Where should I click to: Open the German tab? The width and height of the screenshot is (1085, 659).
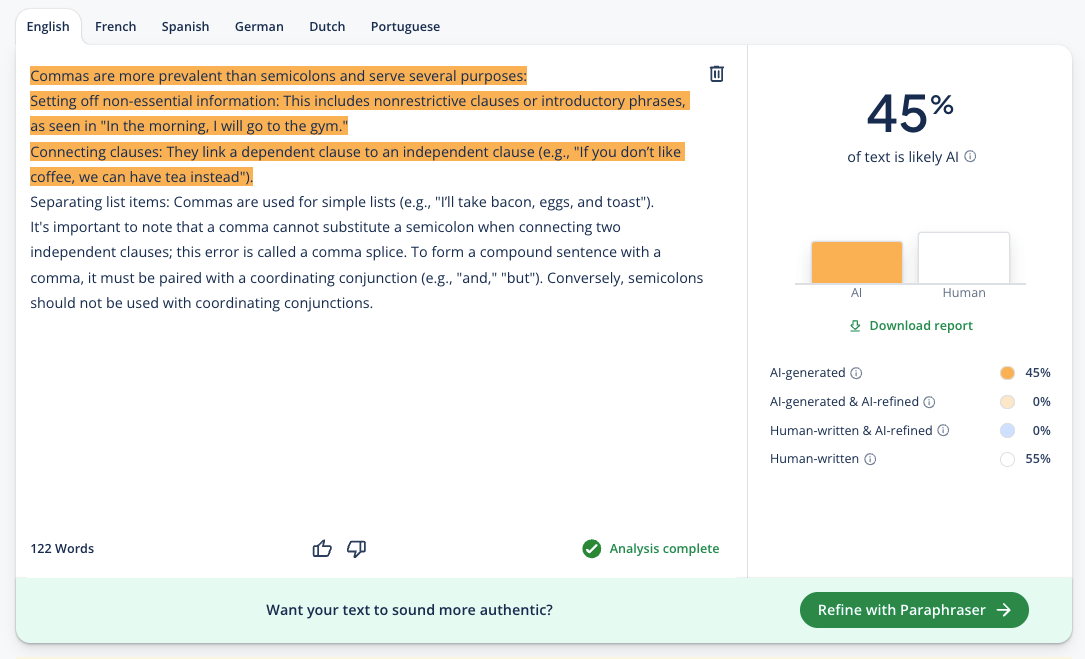(x=259, y=26)
